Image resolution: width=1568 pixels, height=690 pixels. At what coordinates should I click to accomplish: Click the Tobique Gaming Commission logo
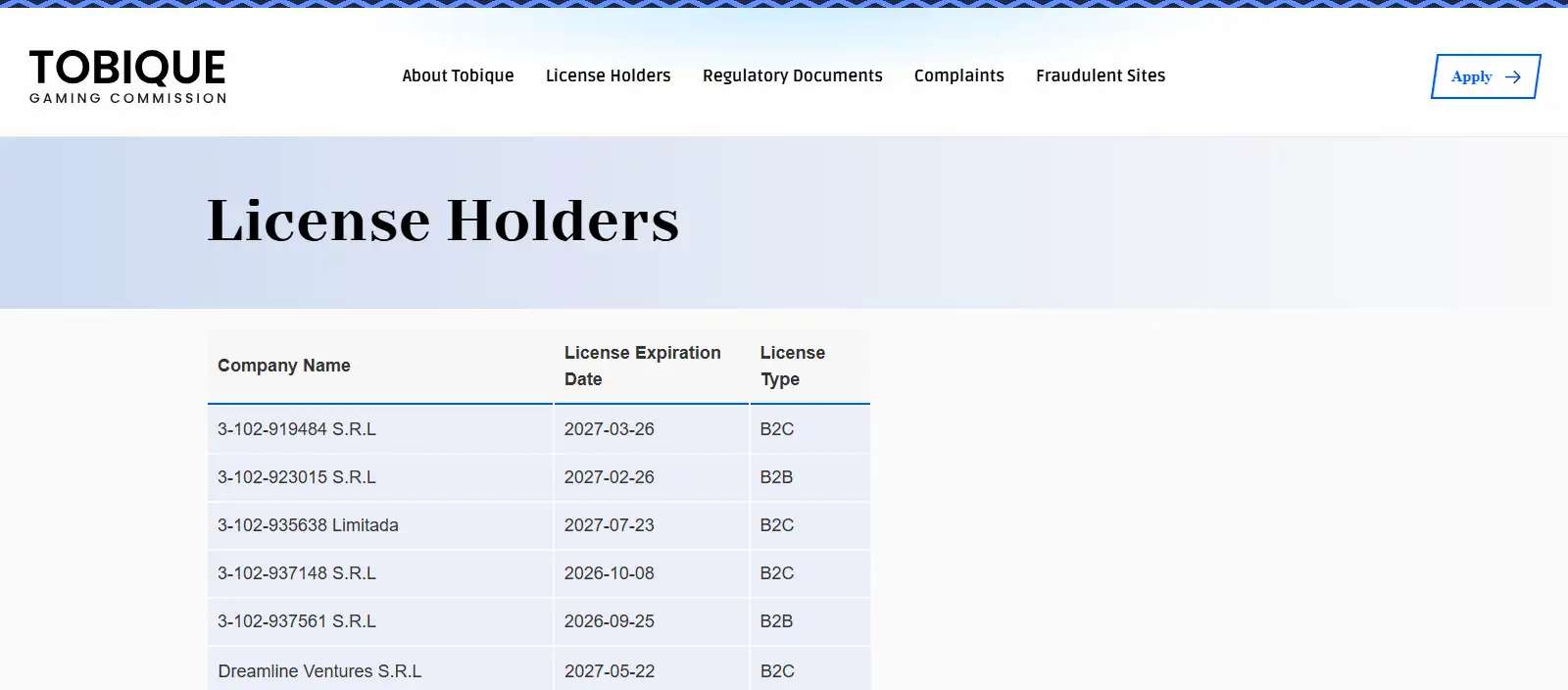[x=128, y=76]
